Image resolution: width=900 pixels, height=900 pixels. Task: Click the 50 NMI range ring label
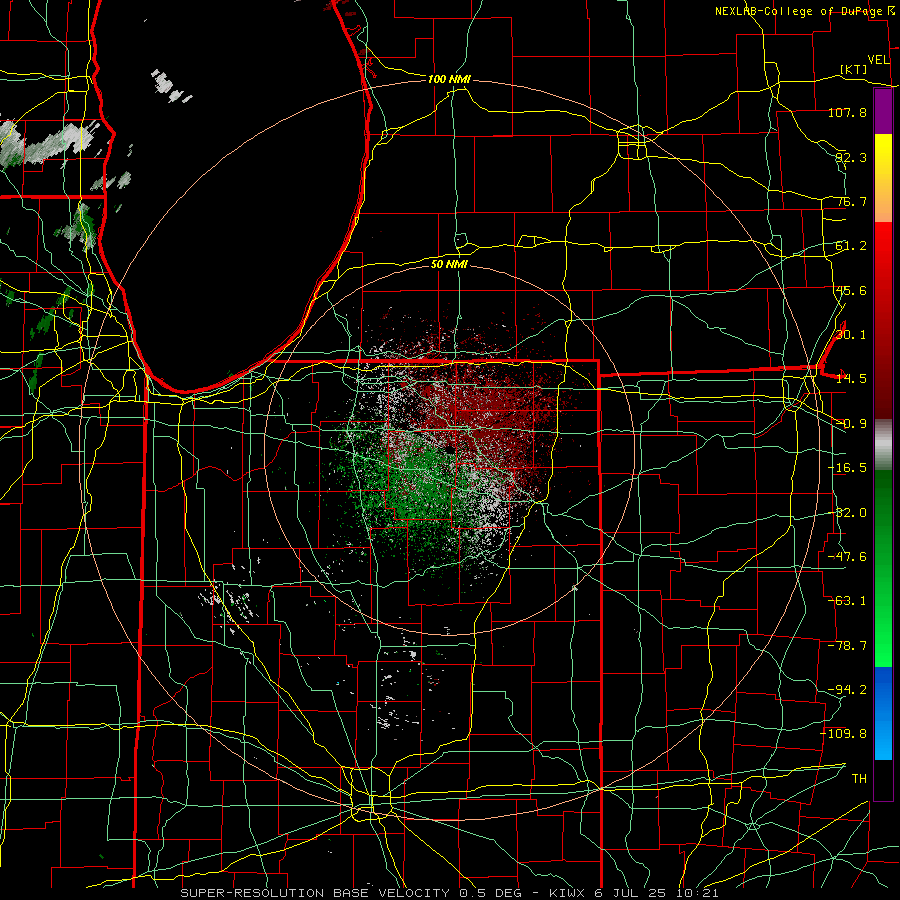(449, 264)
